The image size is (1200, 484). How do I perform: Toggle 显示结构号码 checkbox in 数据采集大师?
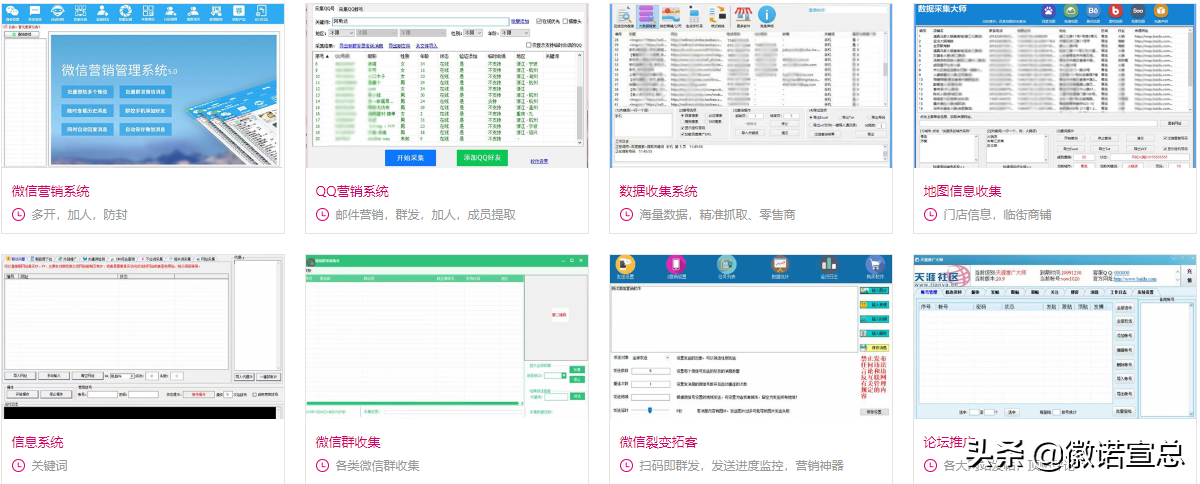(x=1166, y=149)
